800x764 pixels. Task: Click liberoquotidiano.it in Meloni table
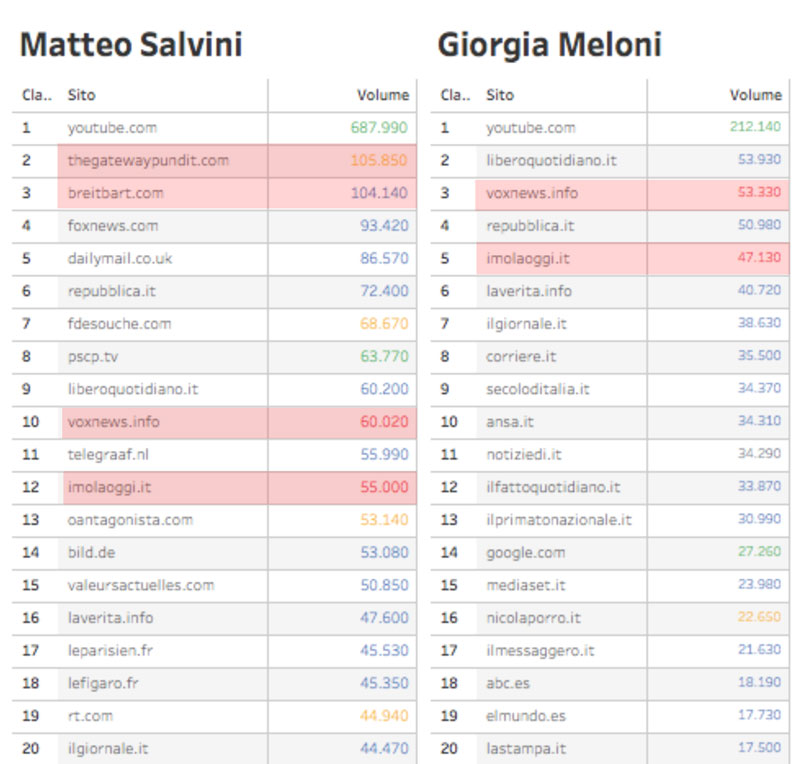pos(551,160)
